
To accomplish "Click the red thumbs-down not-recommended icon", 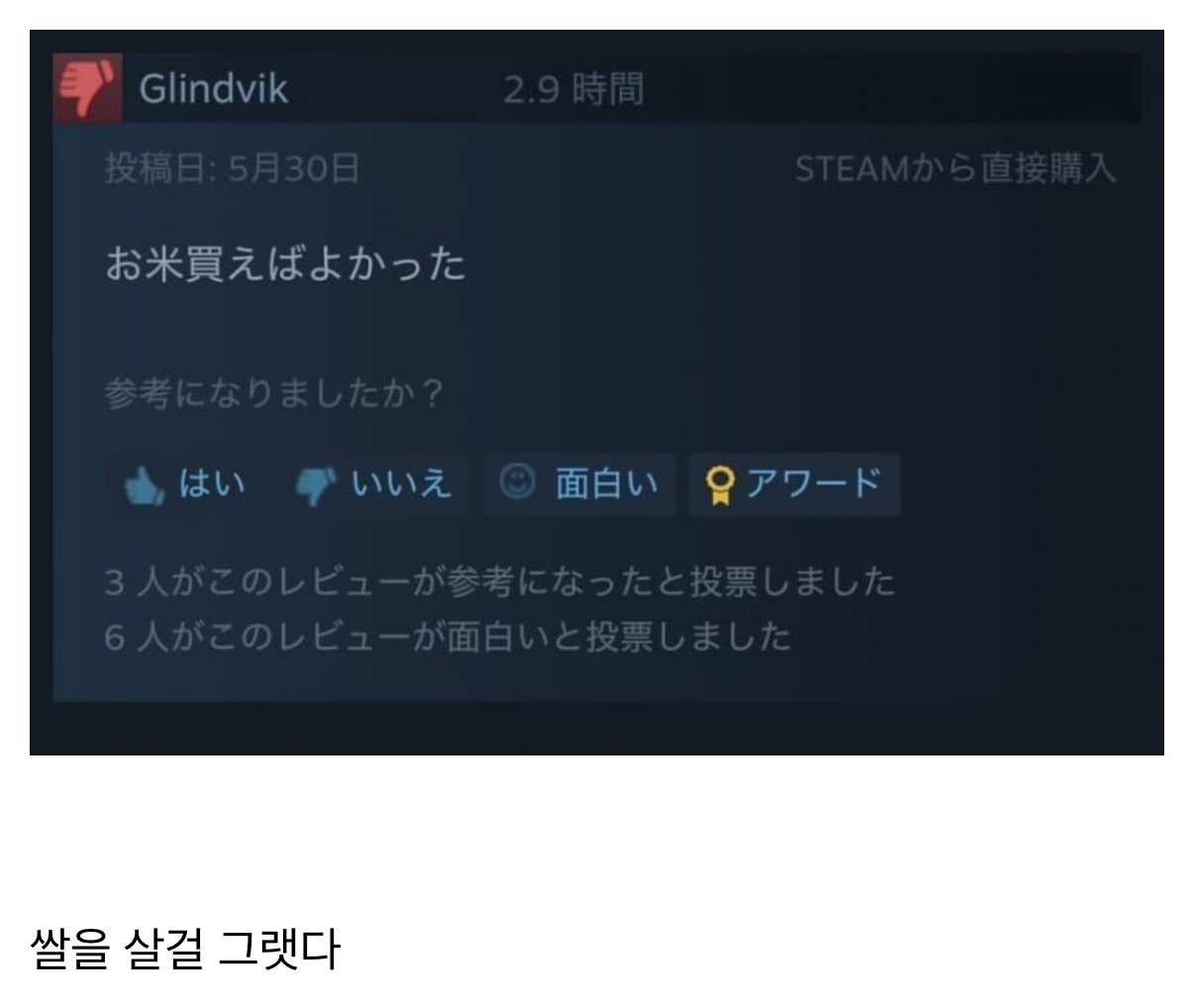I will 88,88.
